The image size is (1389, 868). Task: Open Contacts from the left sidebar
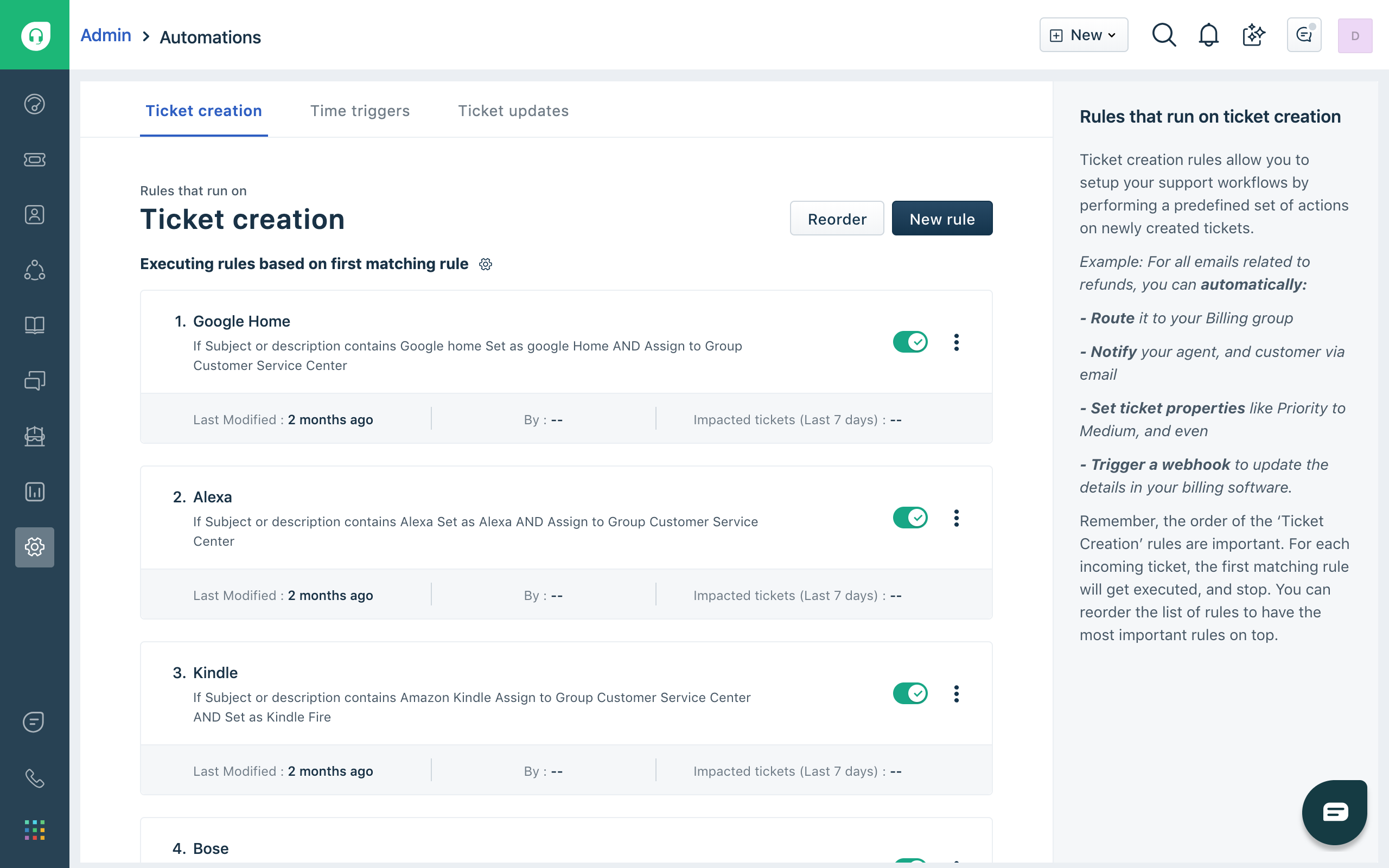(x=34, y=214)
